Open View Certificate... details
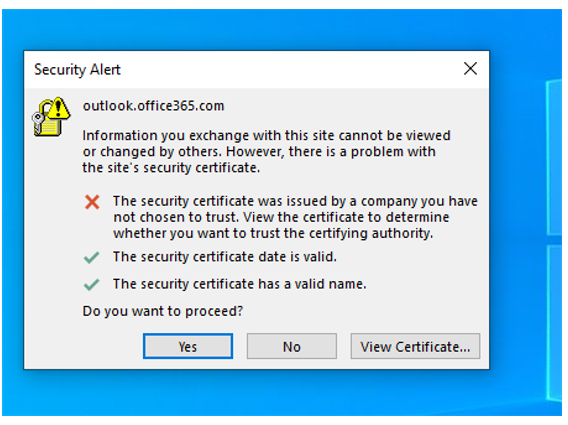Screen dimensions: 568x425 tap(415, 346)
